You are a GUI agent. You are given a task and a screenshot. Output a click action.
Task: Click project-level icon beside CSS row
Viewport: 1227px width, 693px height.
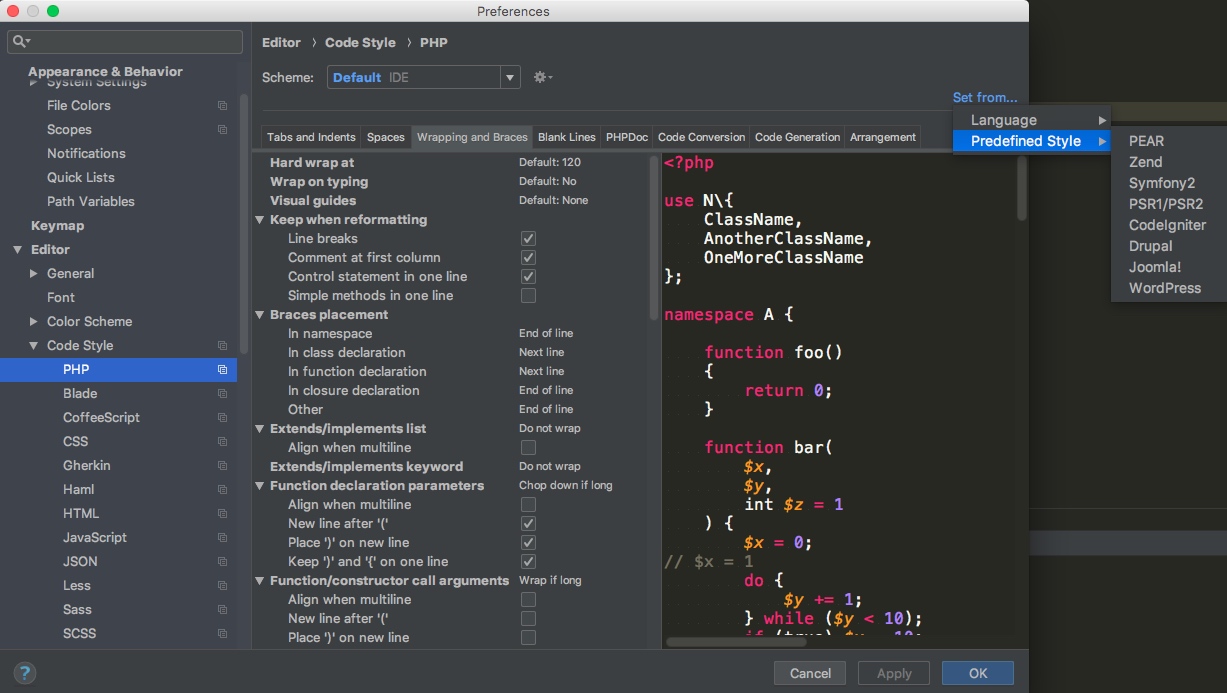[222, 441]
